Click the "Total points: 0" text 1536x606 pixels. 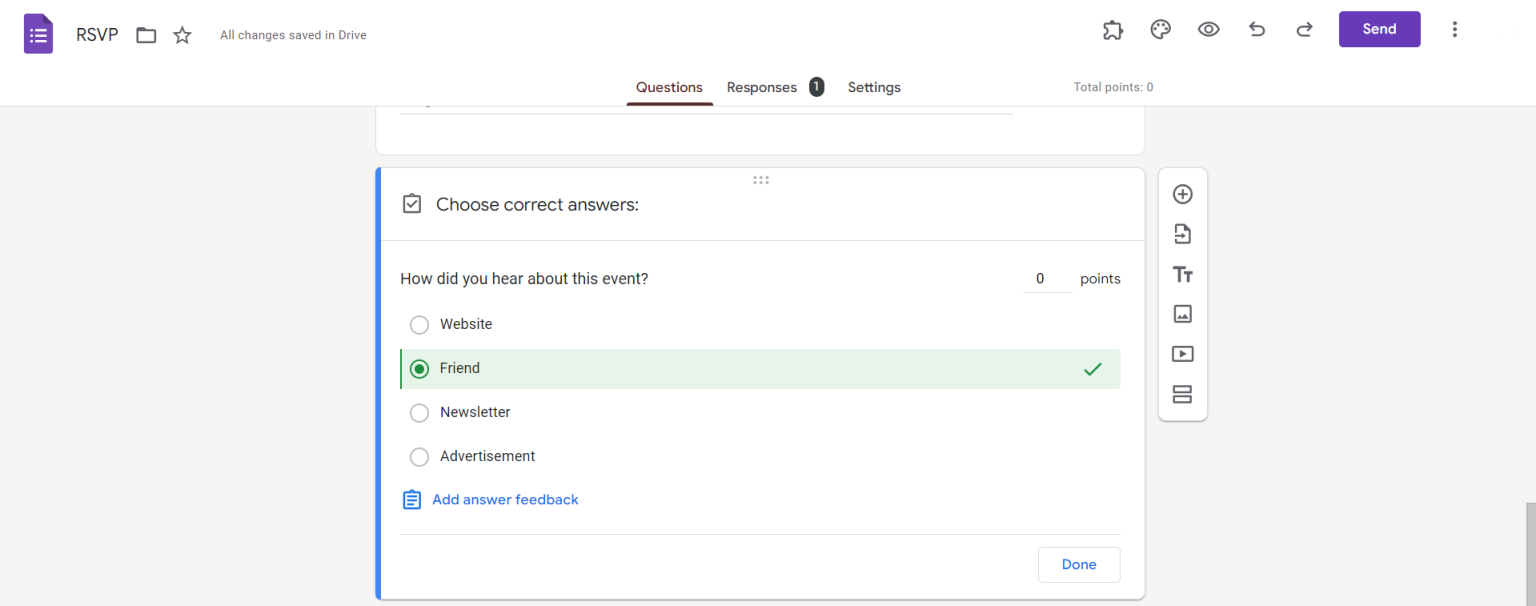1113,87
